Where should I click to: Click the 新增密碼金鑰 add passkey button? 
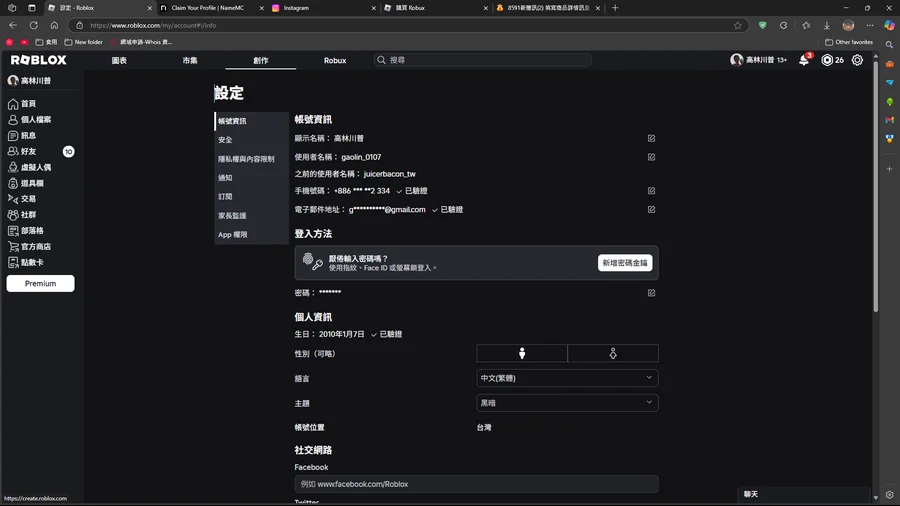pos(624,263)
